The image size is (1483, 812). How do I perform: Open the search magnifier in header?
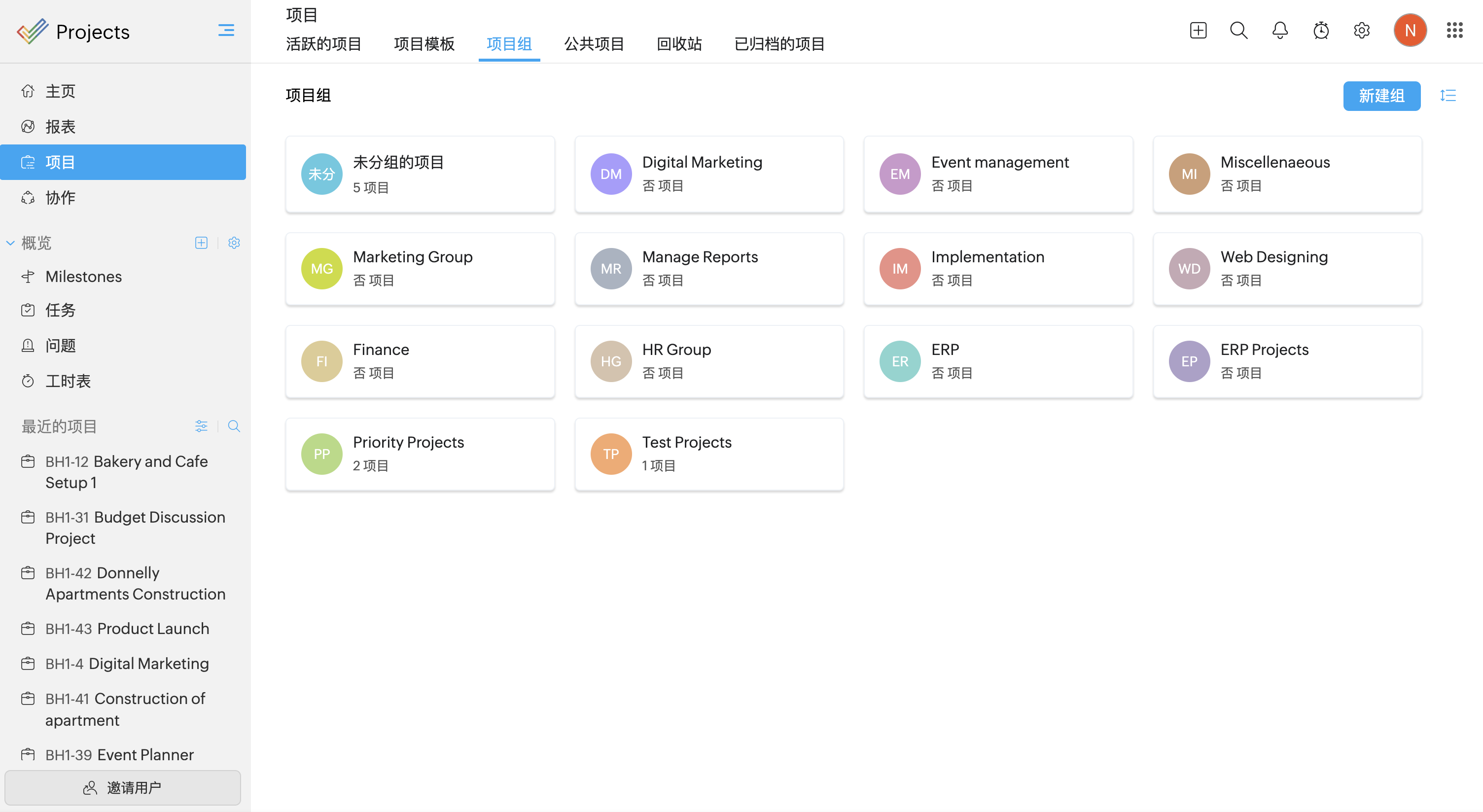click(x=1238, y=31)
